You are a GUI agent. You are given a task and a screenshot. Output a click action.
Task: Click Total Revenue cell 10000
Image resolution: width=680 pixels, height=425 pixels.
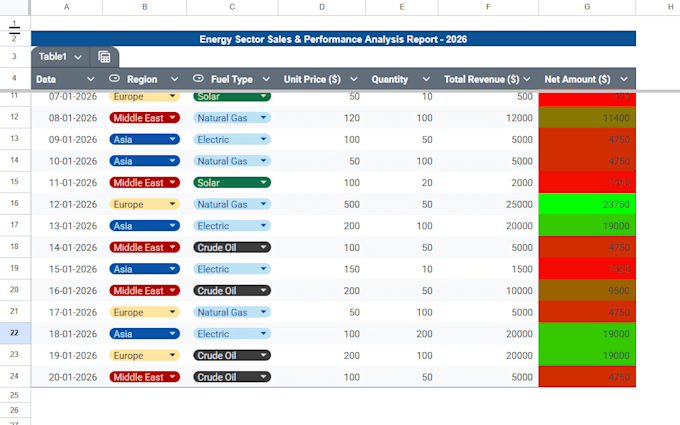pyautogui.click(x=488, y=291)
